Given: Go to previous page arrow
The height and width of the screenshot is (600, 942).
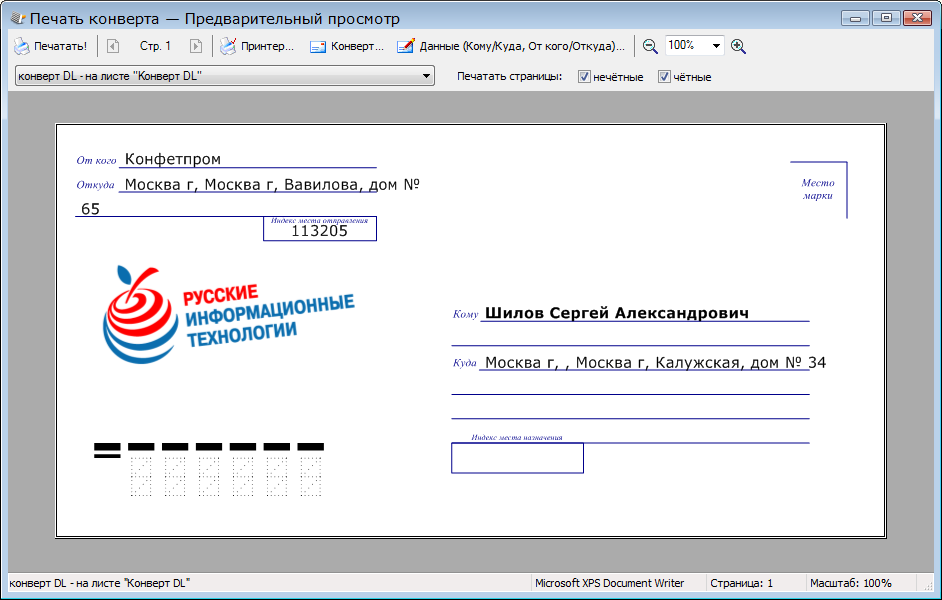Looking at the screenshot, I should click(x=113, y=46).
